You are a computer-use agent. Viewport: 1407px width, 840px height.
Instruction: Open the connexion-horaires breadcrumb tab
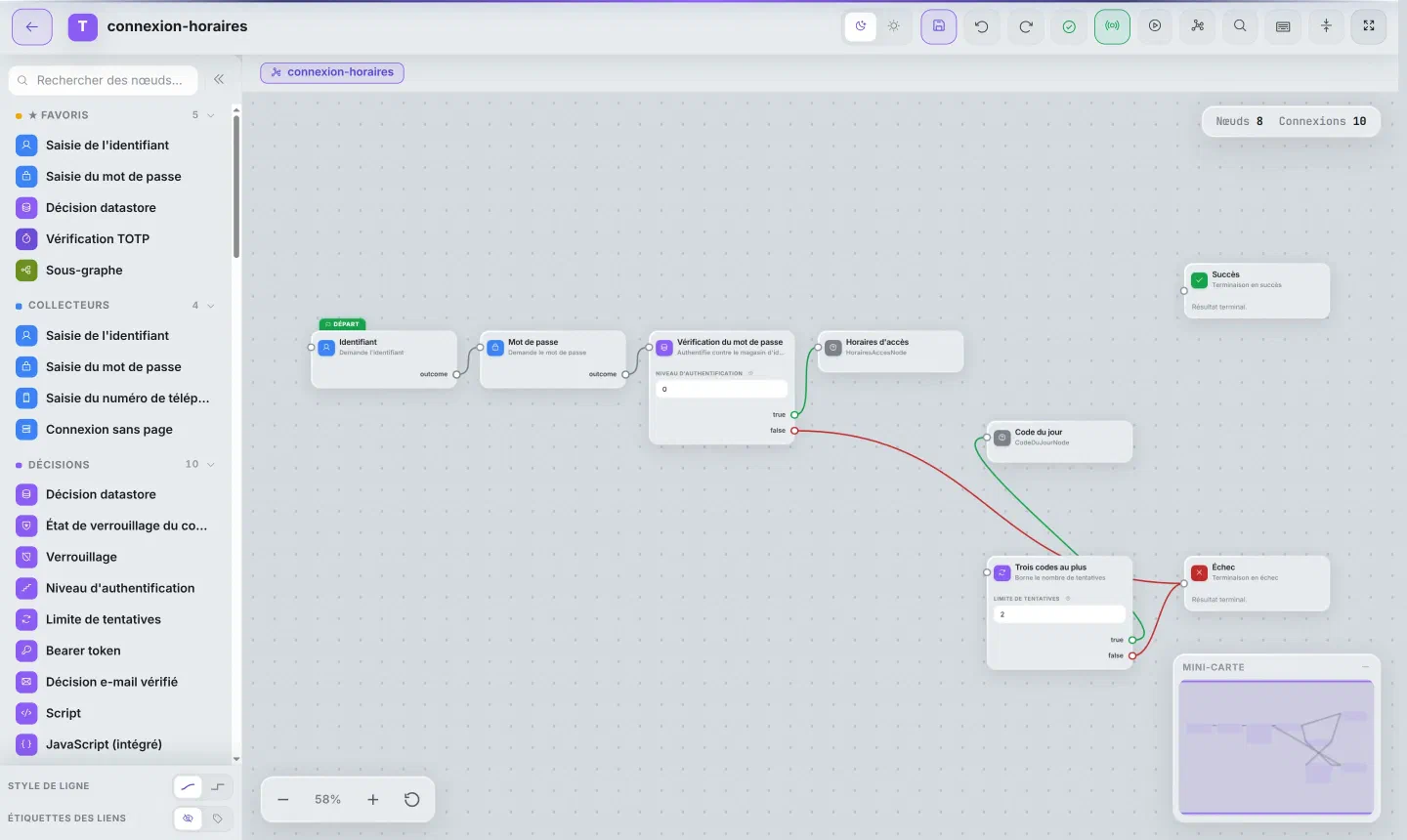pos(332,72)
